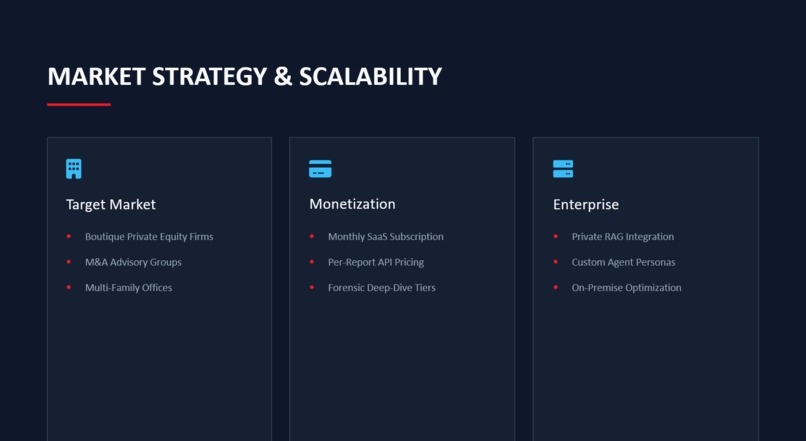Click the red bullet before Private RAG Integration
The width and height of the screenshot is (806, 441).
556,236
